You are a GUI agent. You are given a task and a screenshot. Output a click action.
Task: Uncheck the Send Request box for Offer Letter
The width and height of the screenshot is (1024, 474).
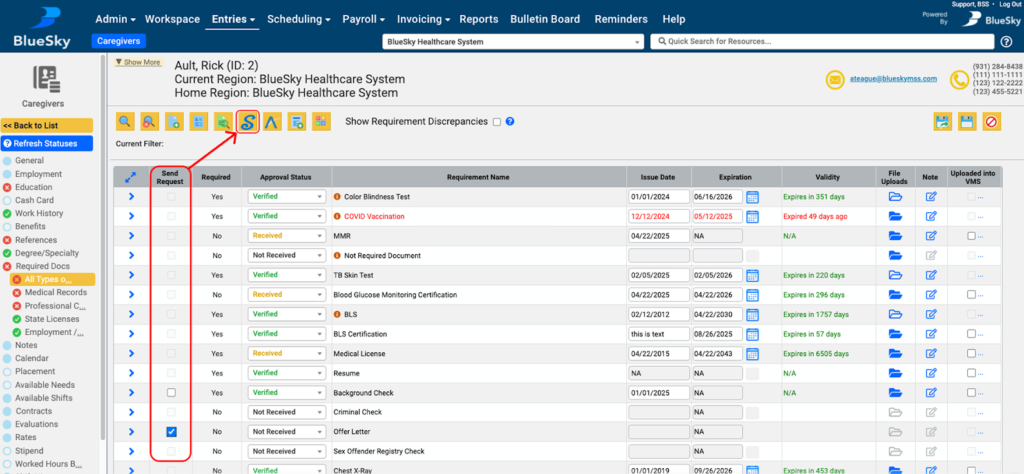coord(171,432)
